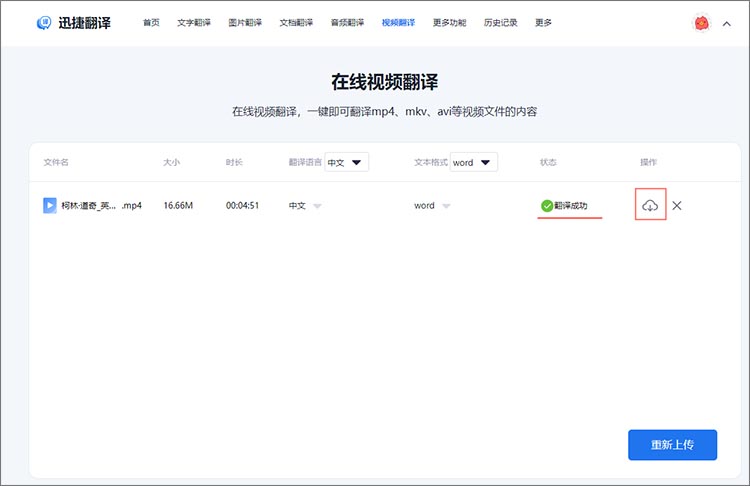Collapse the header with the up chevron

click(x=727, y=23)
